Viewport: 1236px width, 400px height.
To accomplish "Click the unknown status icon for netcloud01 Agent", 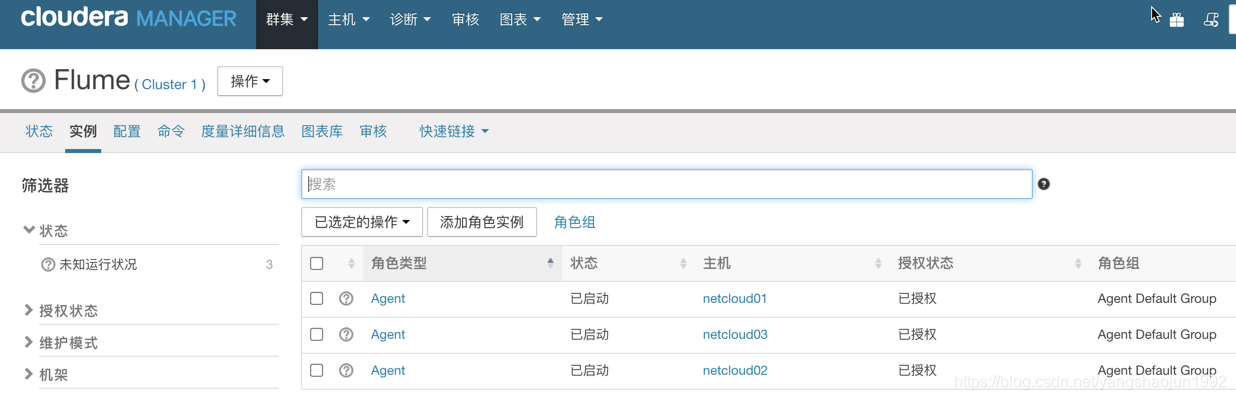I will pos(346,299).
